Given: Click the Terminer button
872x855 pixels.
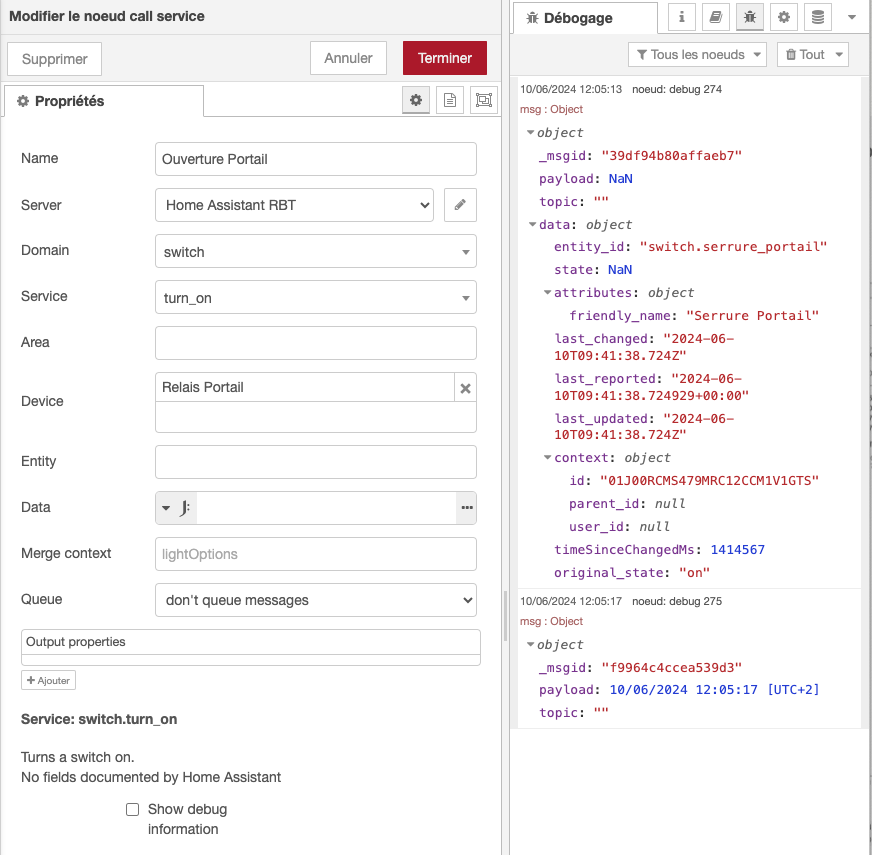Looking at the screenshot, I should click(444, 58).
